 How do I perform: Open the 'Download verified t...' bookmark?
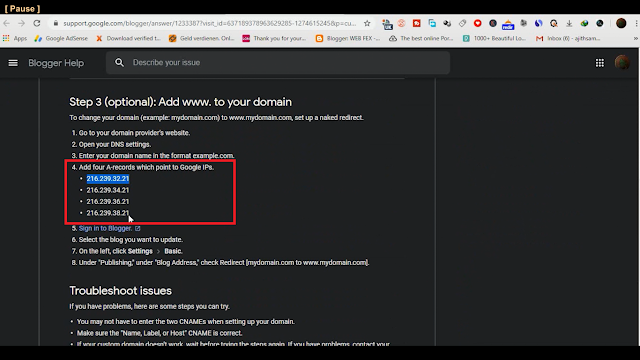(128, 38)
